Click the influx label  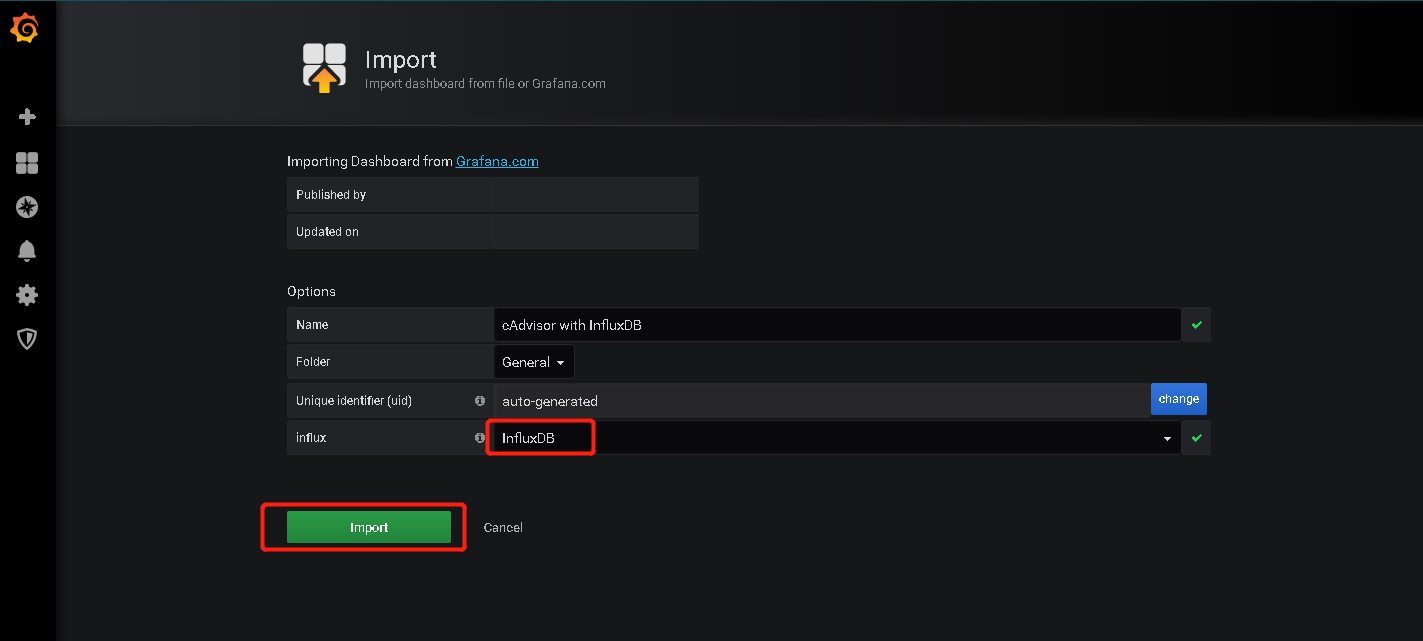click(x=311, y=437)
